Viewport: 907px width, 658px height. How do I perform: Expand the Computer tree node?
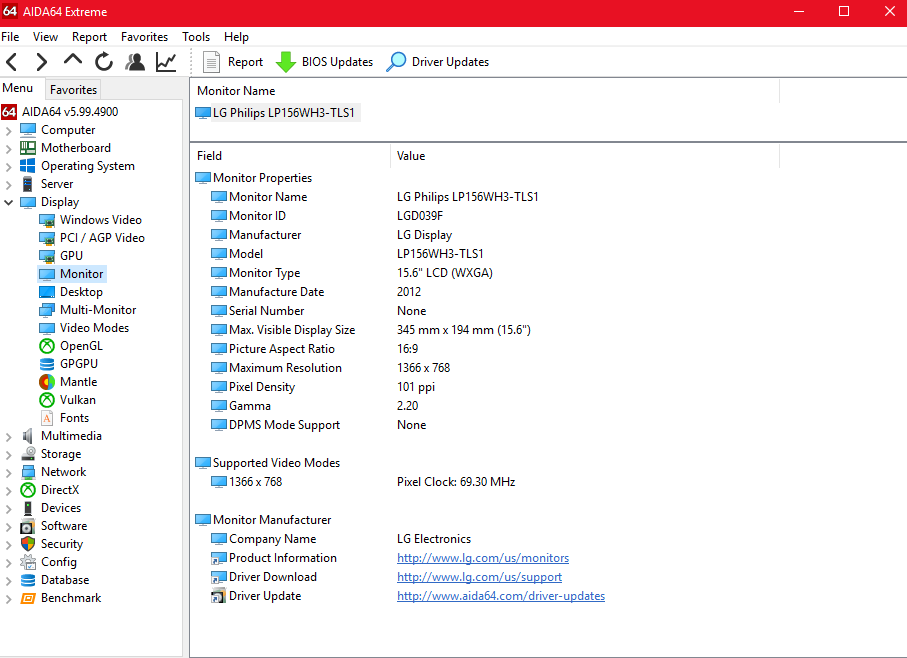point(9,131)
